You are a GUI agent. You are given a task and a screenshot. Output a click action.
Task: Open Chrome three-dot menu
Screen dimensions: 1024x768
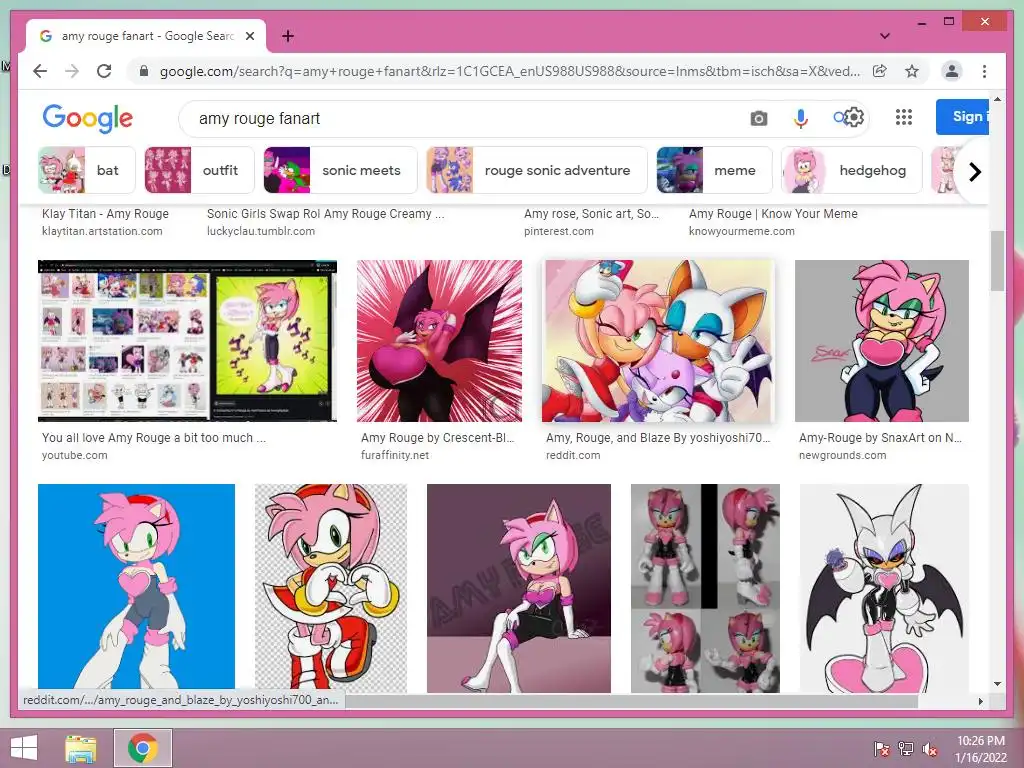[984, 71]
